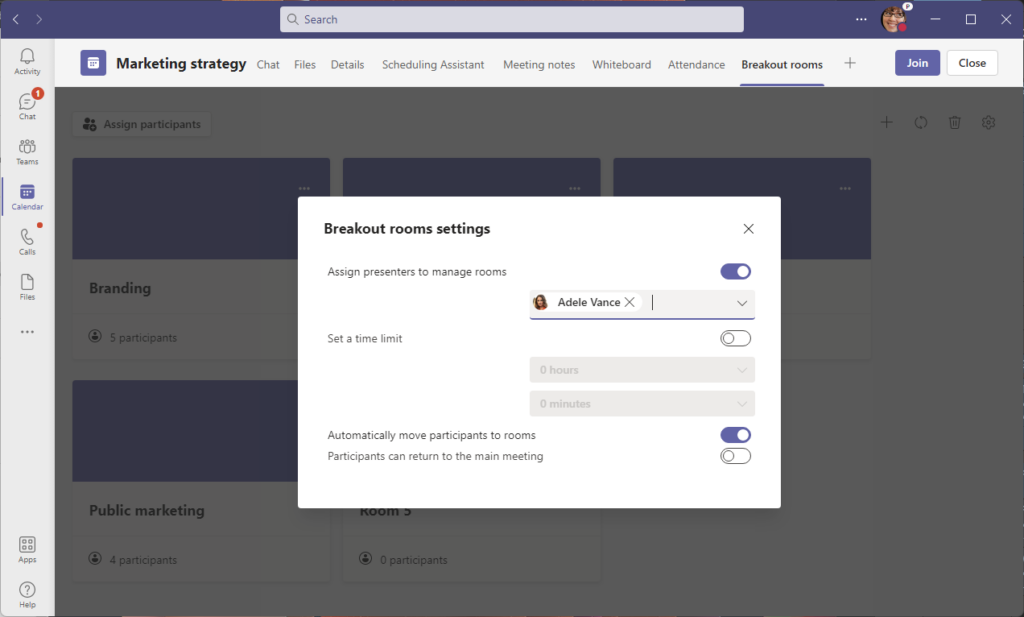Delete rooms with the trash icon
Screen dimensions: 1024x617
(955, 122)
